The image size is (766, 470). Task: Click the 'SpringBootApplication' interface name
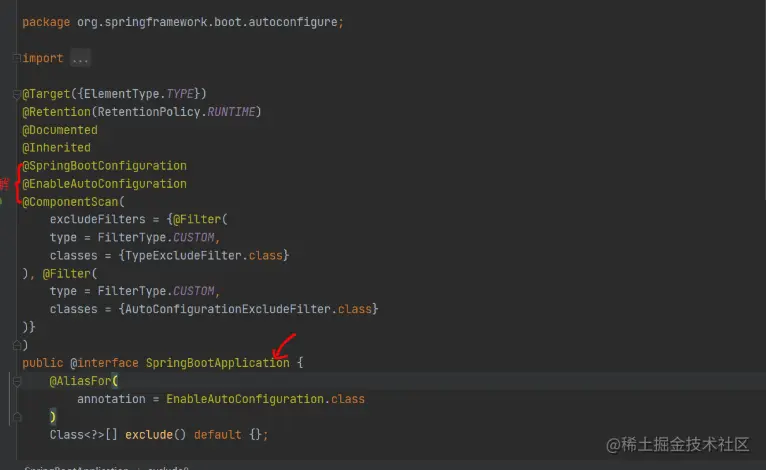217,363
